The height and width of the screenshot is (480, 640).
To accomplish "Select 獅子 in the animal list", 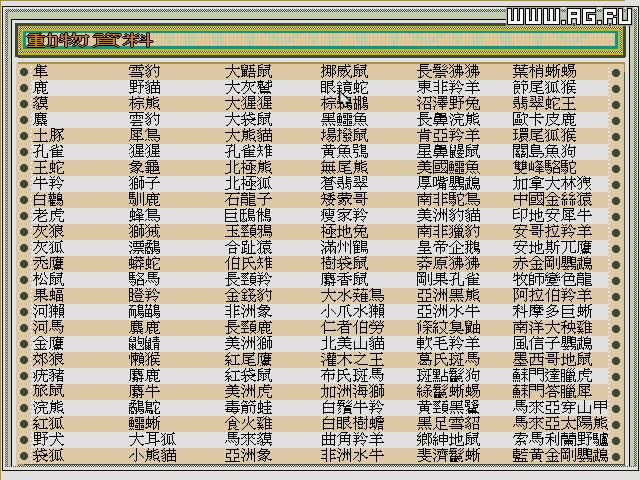I will coord(144,183).
